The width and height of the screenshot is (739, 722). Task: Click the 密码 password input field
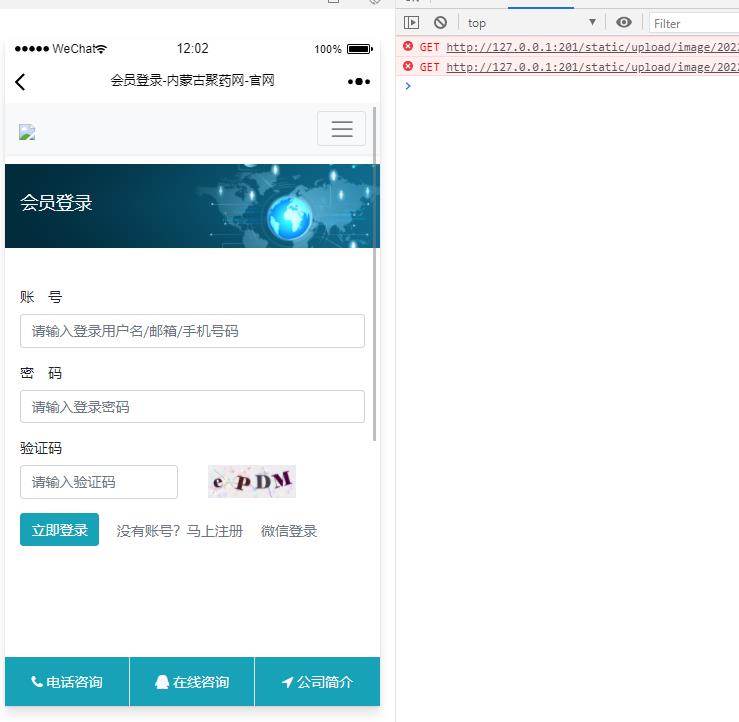(x=192, y=407)
